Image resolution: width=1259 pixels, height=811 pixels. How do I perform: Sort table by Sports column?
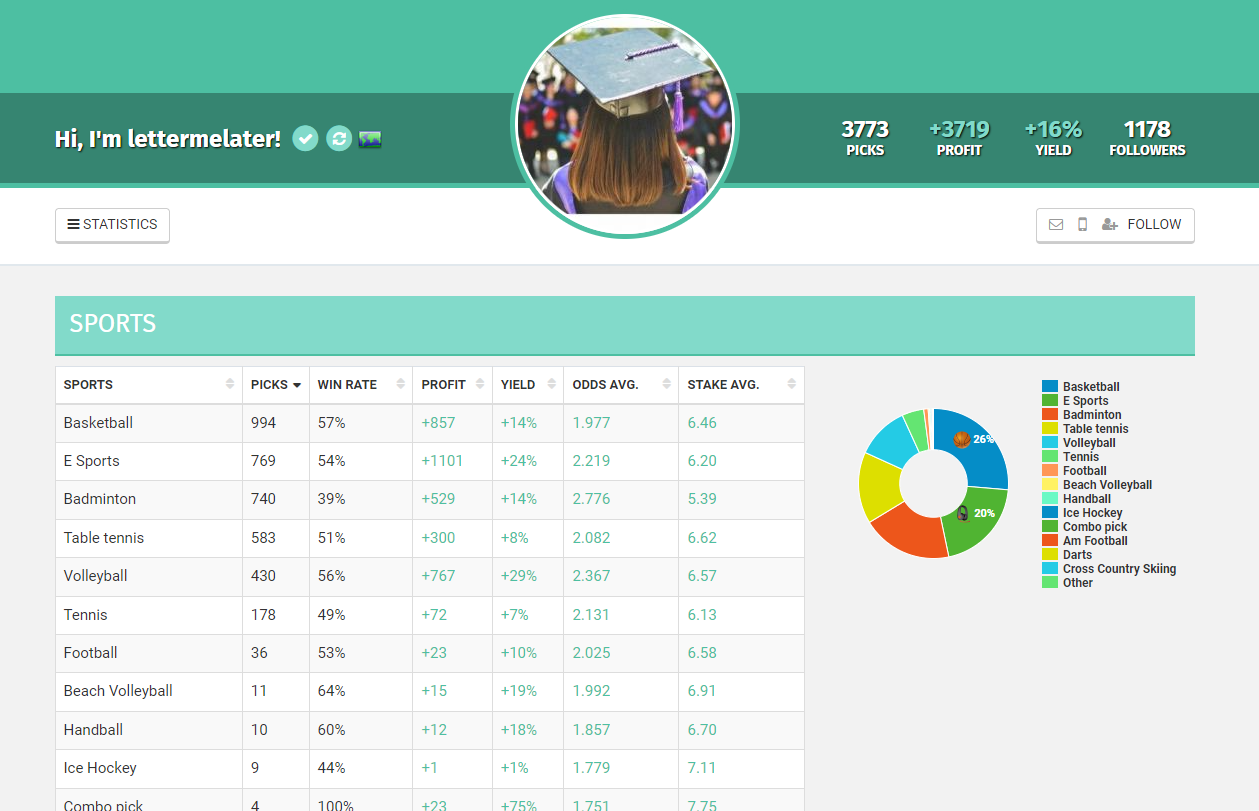tap(149, 385)
